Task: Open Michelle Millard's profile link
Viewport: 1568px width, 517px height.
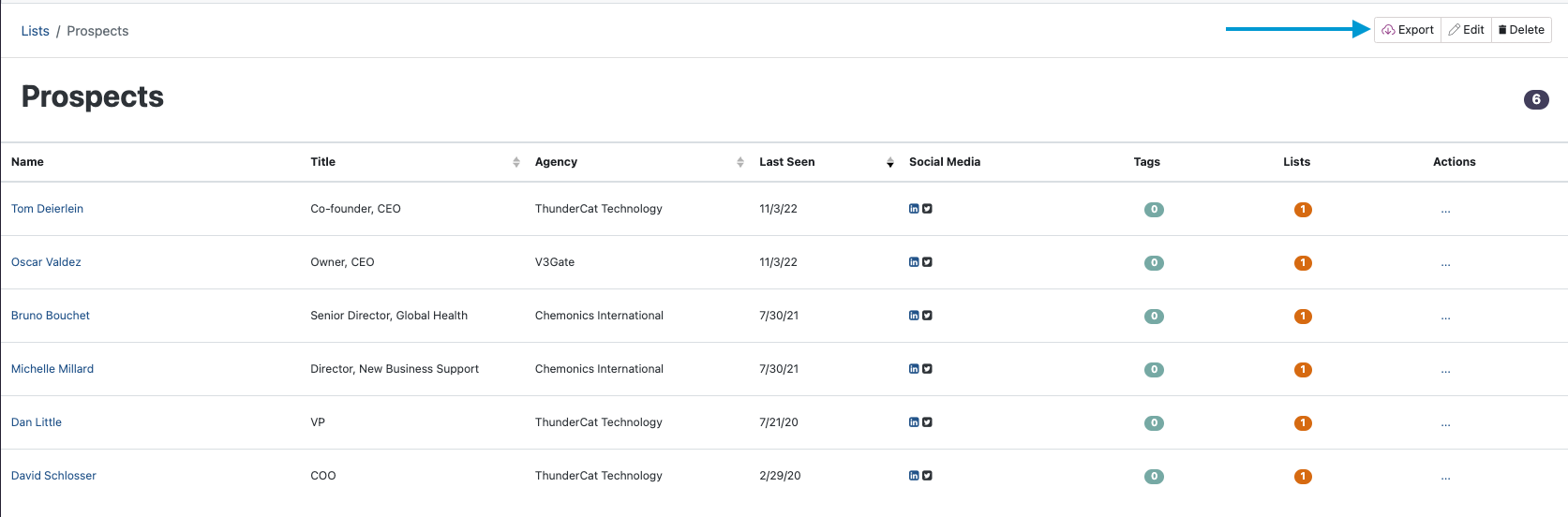Action: tap(52, 369)
